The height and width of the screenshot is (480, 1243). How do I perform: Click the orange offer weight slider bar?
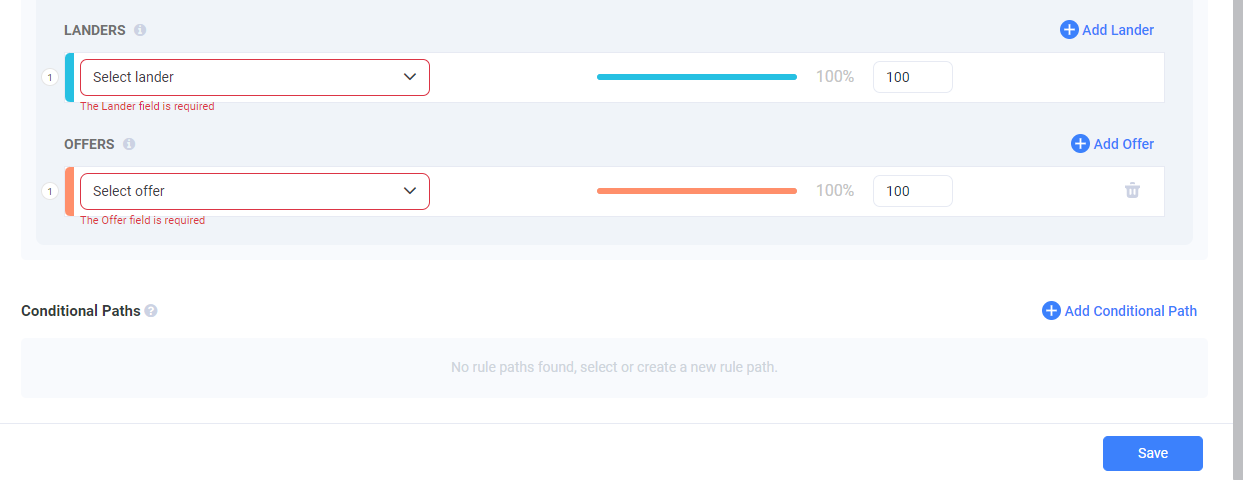coord(696,191)
